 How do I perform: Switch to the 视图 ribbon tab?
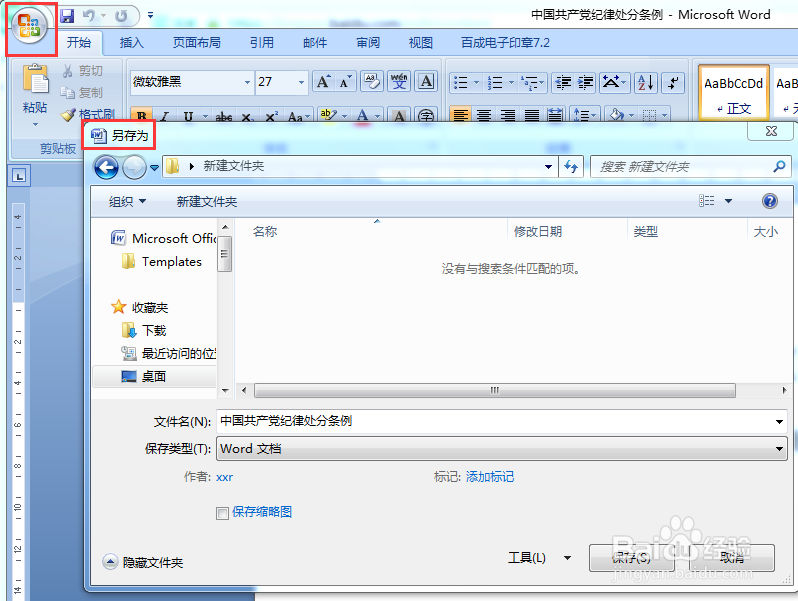[420, 43]
